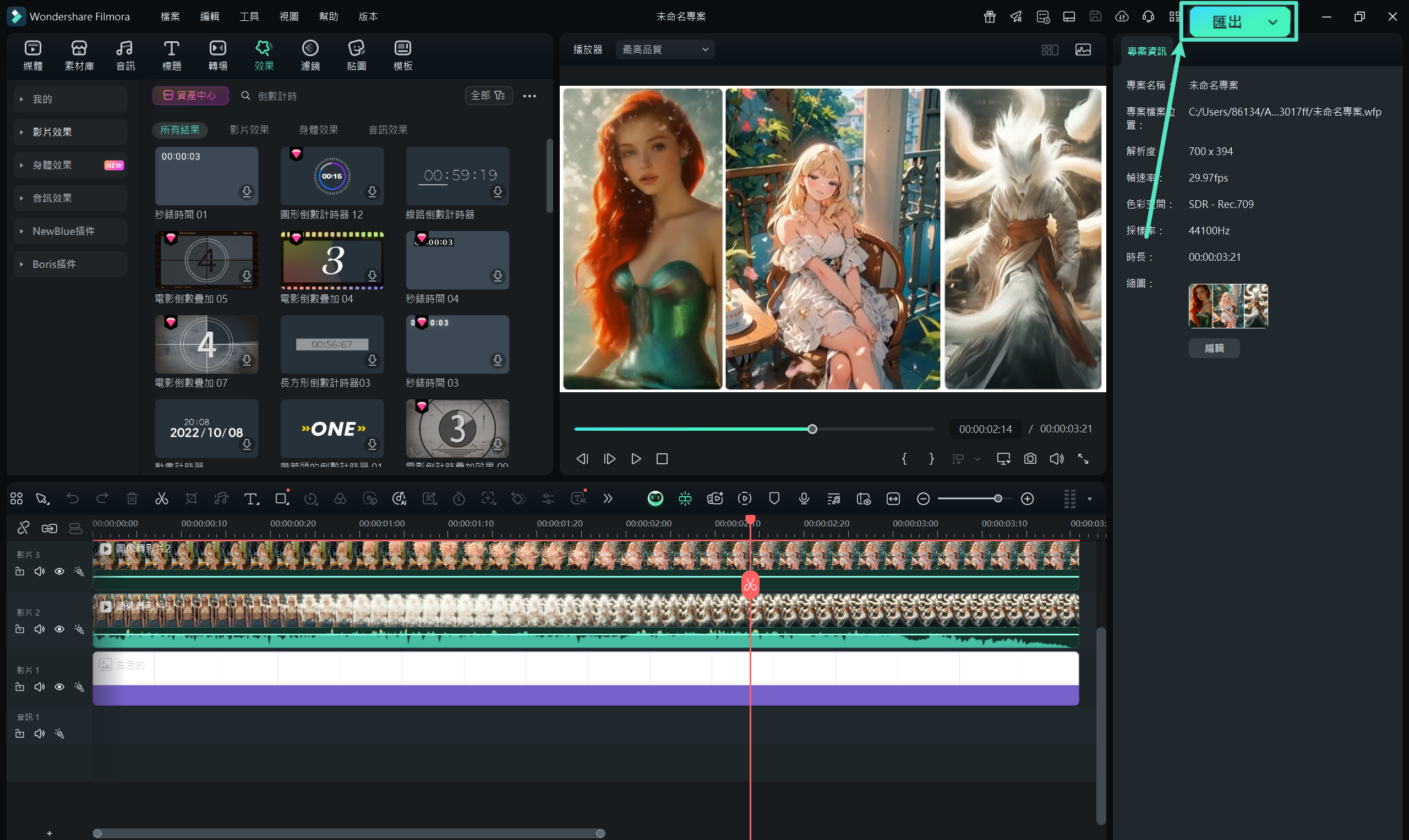Click the voiceover microphone icon
This screenshot has height=840, width=1409.
804,499
